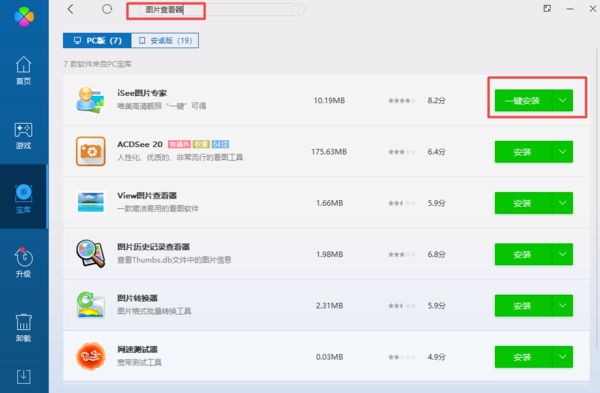The width and height of the screenshot is (600, 393).
Task: Open the 卸载 uninstall section
Action: click(24, 328)
